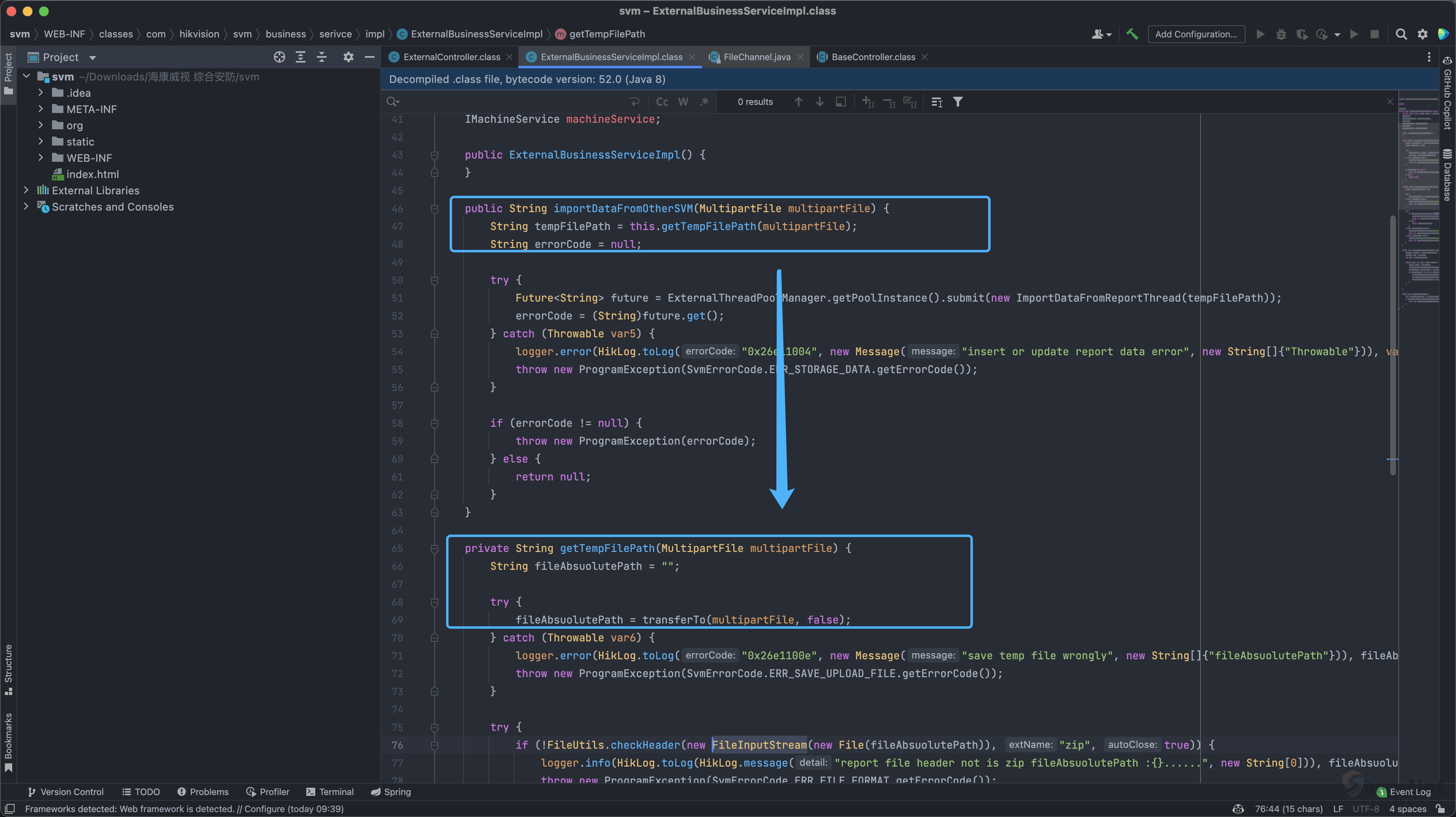Viewport: 1456px width, 817px height.
Task: Expand External Libraries node
Action: tap(26, 191)
